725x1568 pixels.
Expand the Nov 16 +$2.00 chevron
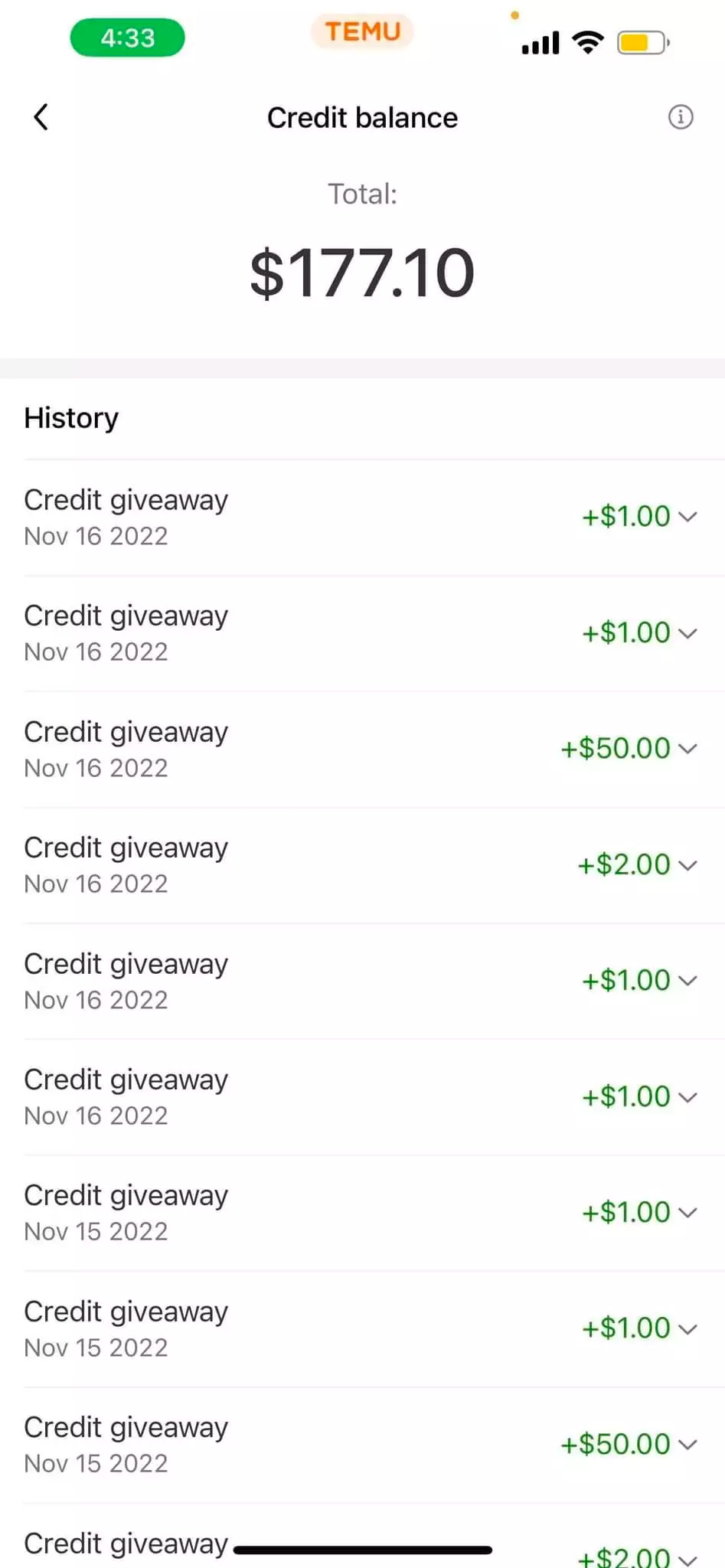[x=688, y=864]
